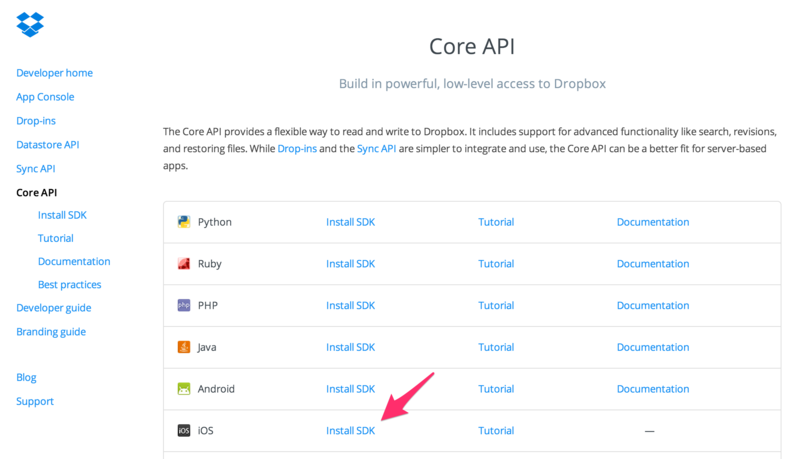The height and width of the screenshot is (459, 800).
Task: Go to App Console
Action: click(x=45, y=97)
